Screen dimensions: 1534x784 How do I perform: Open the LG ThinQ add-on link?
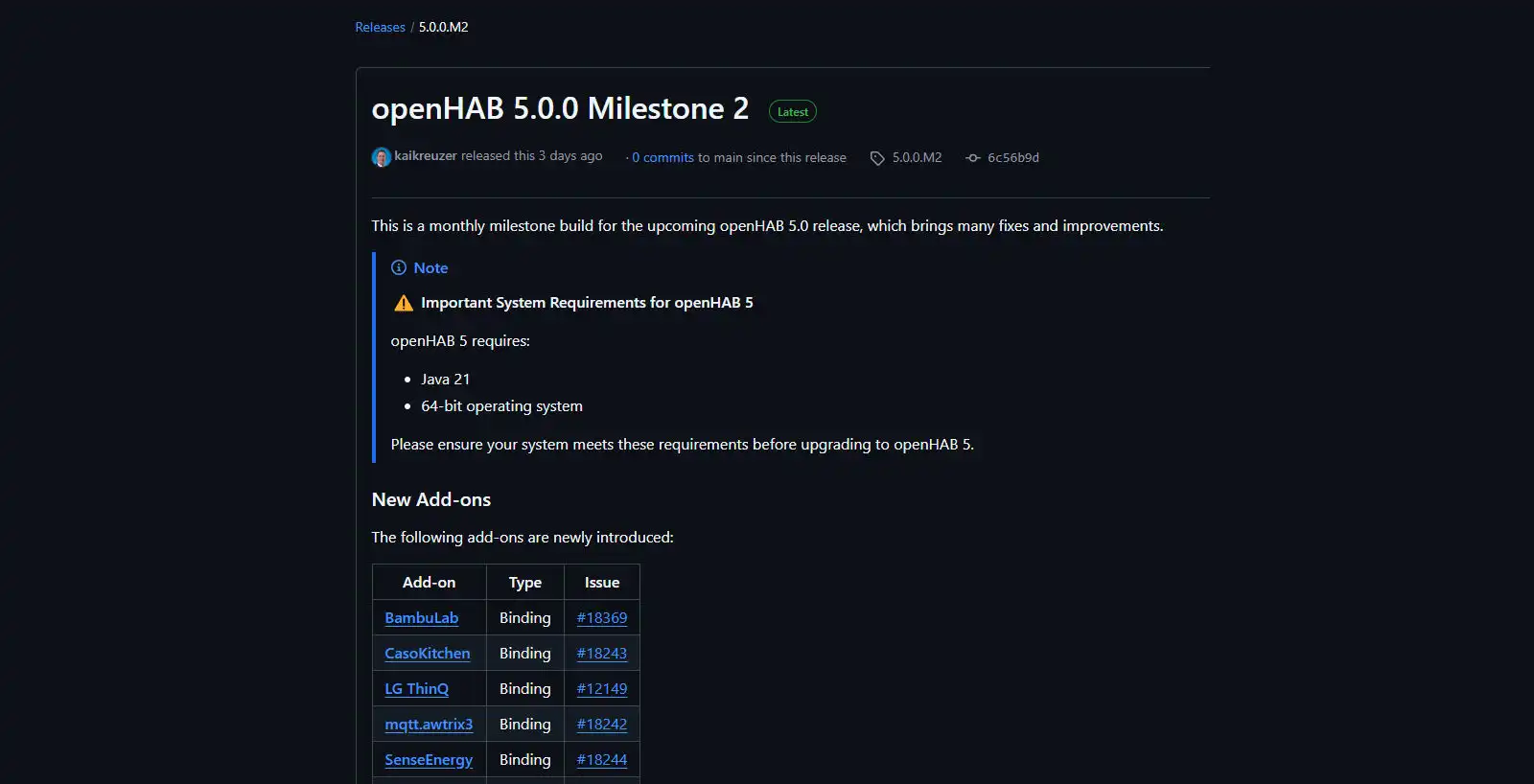tap(416, 689)
